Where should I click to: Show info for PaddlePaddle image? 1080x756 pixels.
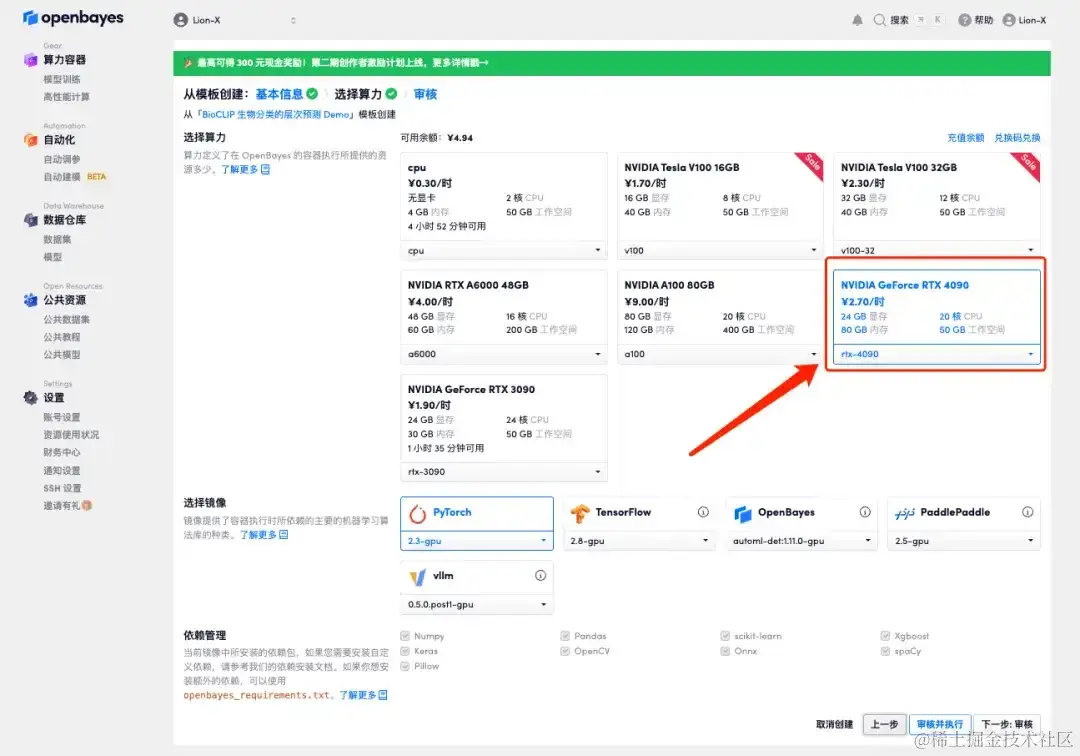1028,512
